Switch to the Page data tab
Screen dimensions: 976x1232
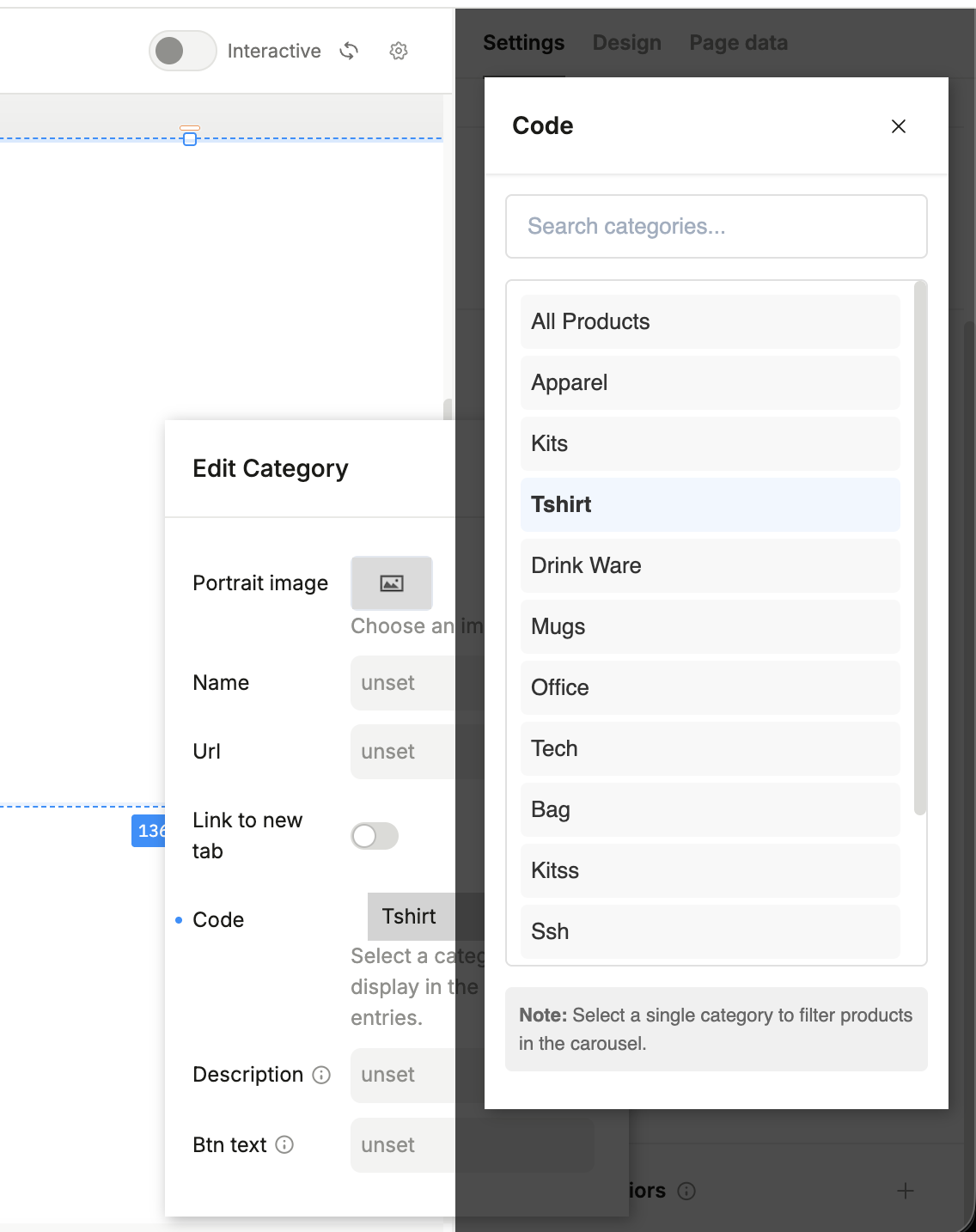pos(738,43)
